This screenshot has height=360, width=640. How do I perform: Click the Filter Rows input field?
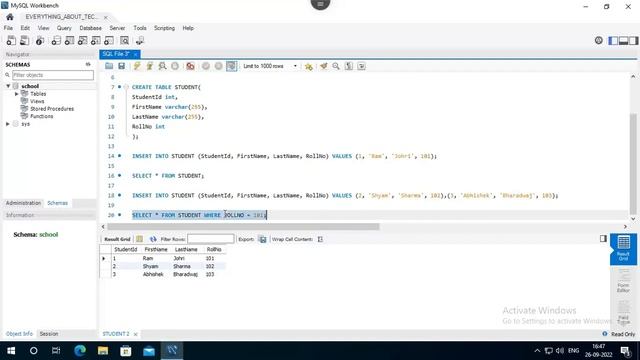[x=211, y=239]
